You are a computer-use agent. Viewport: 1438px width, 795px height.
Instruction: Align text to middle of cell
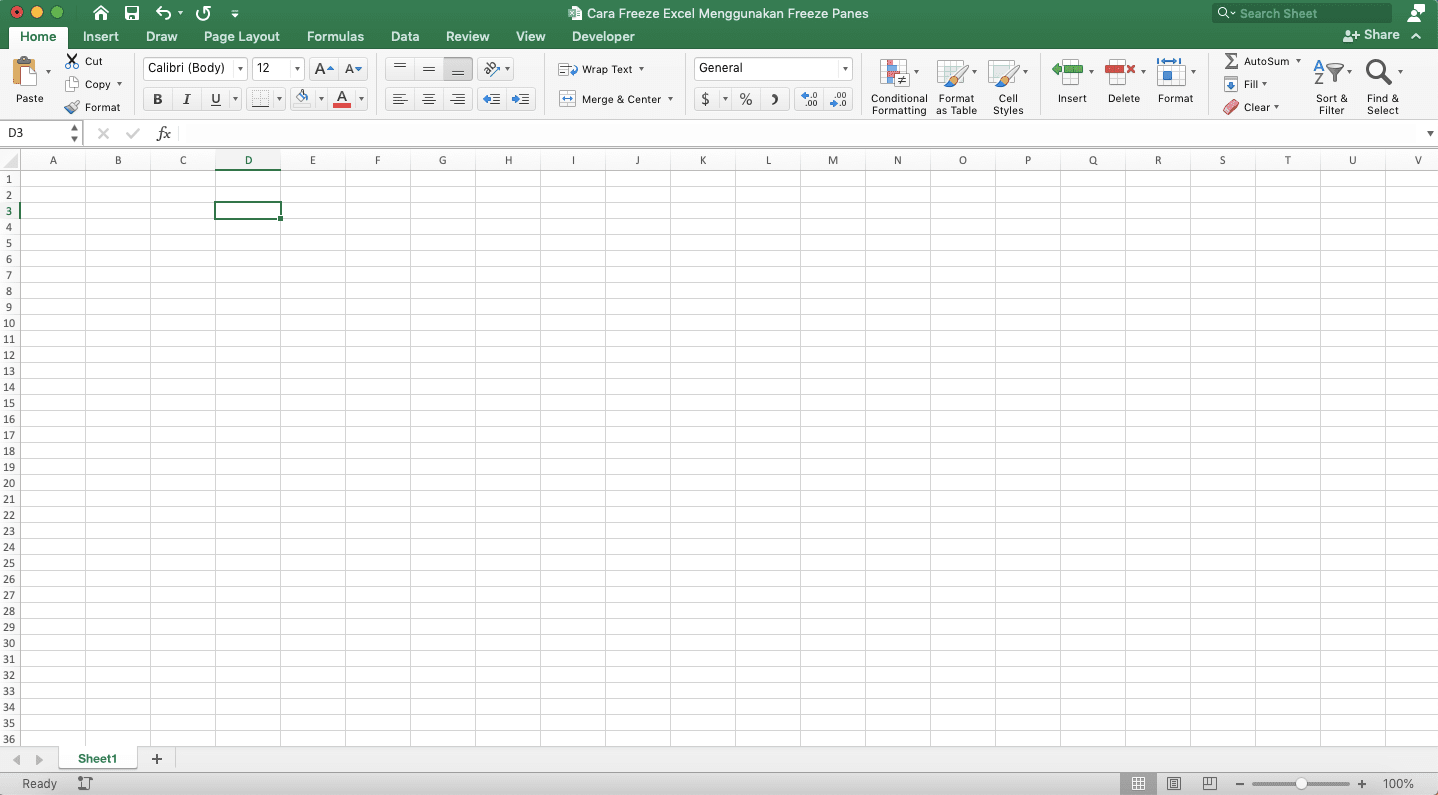tap(429, 69)
